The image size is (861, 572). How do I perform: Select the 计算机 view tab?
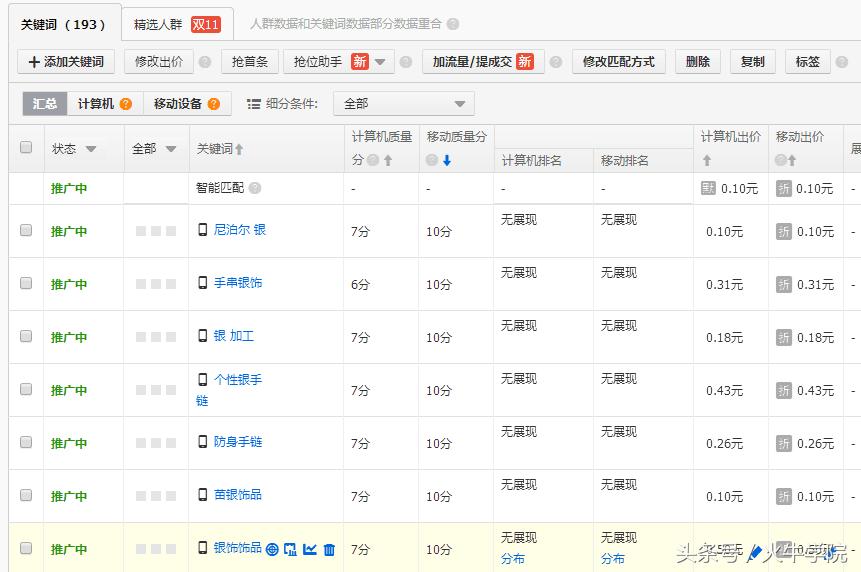105,104
